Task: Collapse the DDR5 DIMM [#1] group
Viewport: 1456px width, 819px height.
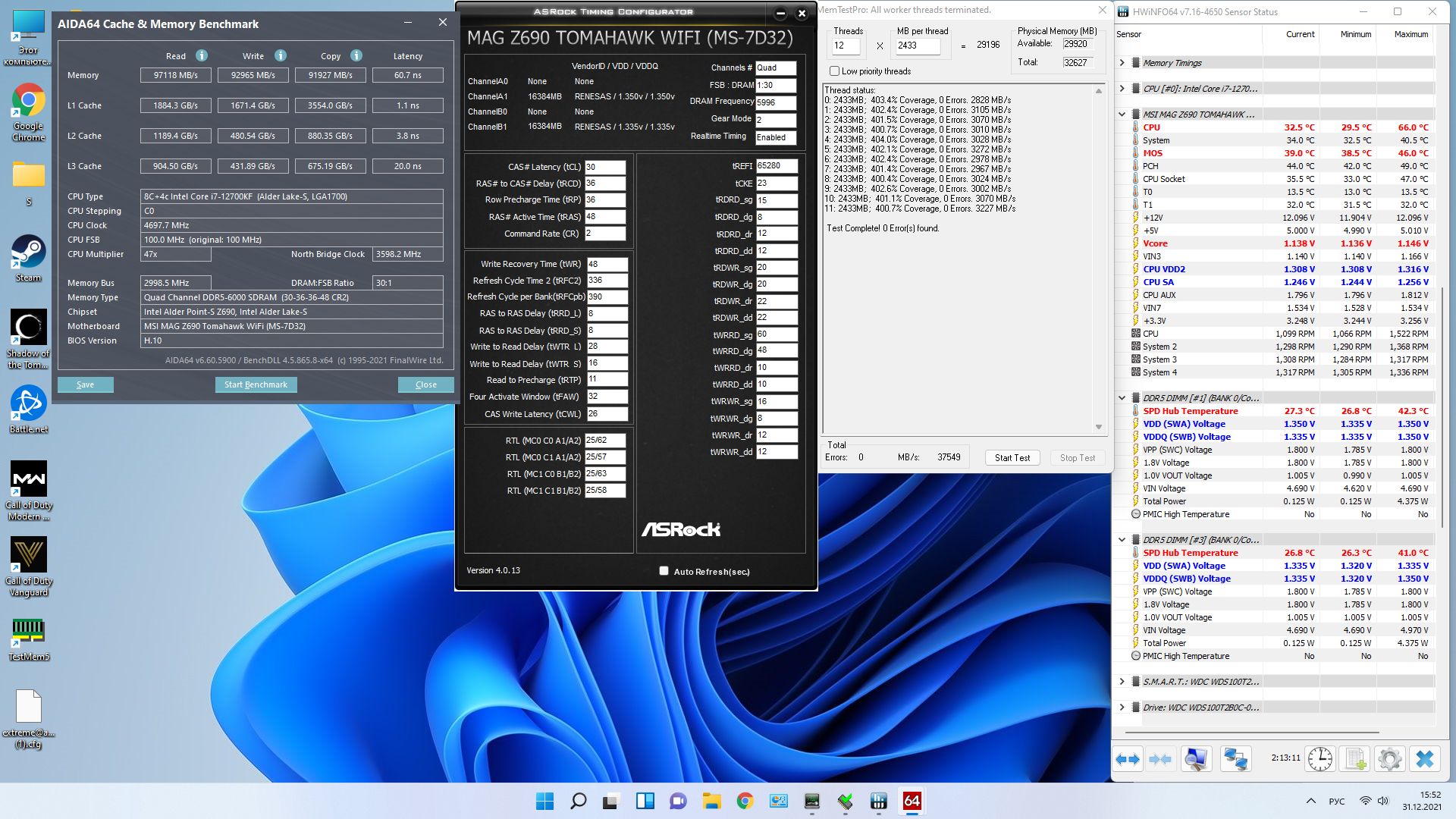Action: click(x=1122, y=398)
